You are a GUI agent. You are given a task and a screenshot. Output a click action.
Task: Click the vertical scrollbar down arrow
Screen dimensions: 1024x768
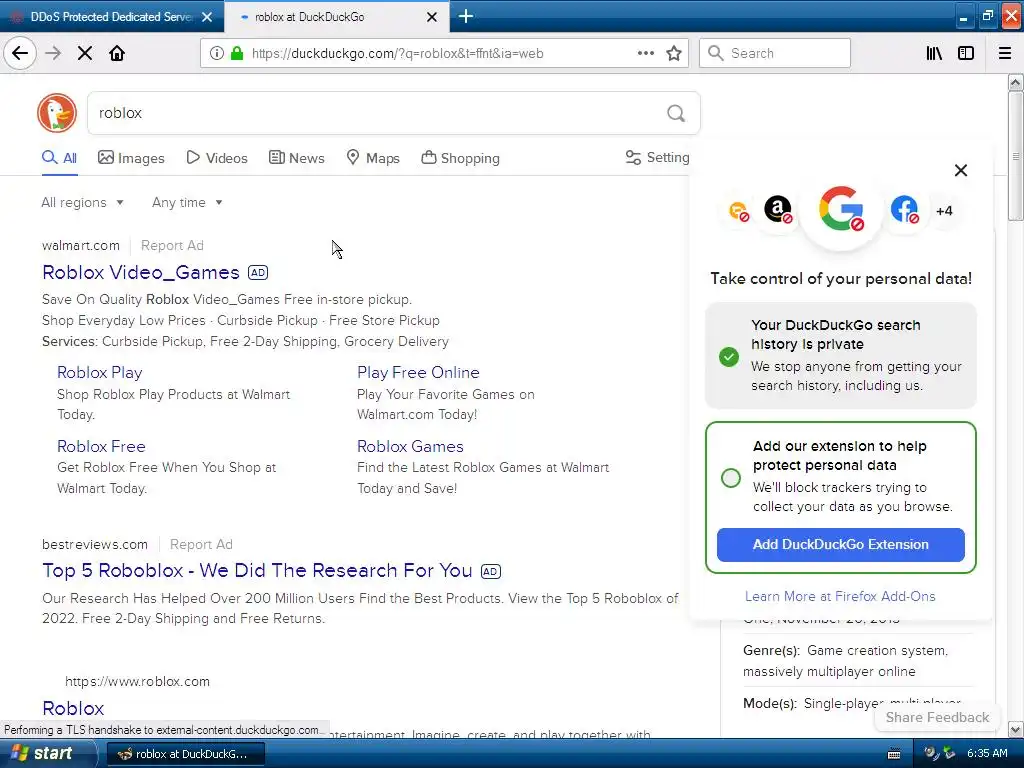click(1016, 729)
